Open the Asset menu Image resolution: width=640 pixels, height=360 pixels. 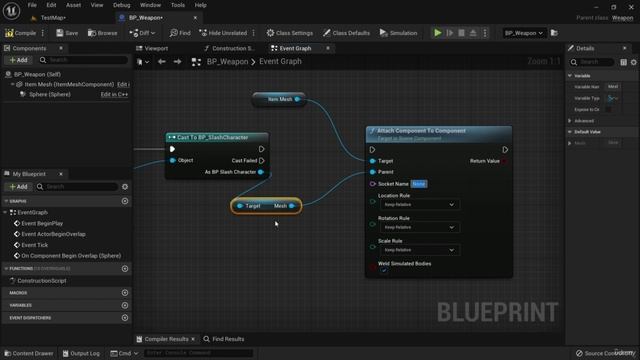point(73,5)
